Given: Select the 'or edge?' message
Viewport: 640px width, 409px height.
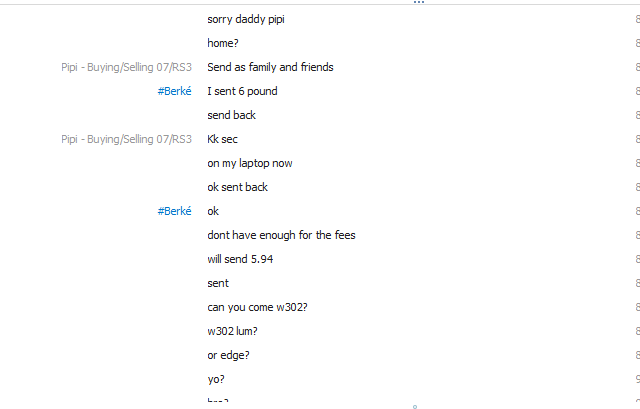Looking at the screenshot, I should (x=228, y=356).
